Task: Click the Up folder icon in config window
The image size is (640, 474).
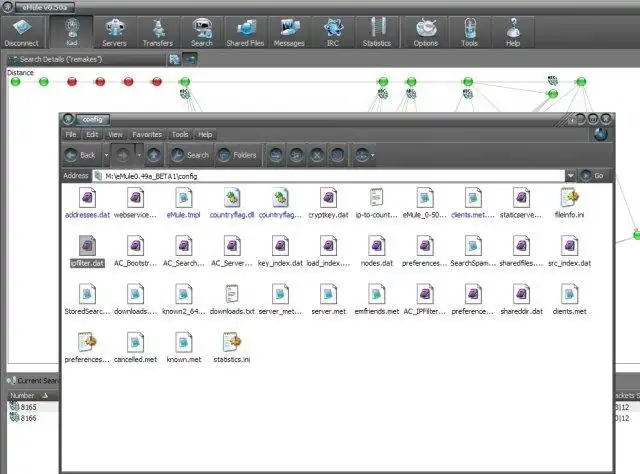Action: point(153,155)
